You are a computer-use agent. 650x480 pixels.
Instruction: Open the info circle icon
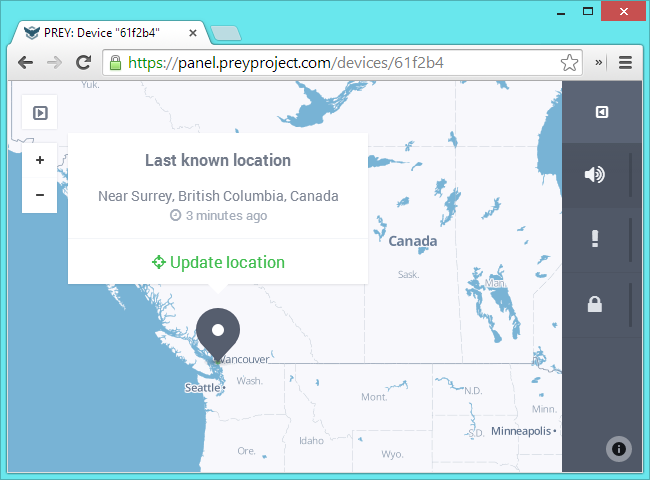pyautogui.click(x=618, y=448)
